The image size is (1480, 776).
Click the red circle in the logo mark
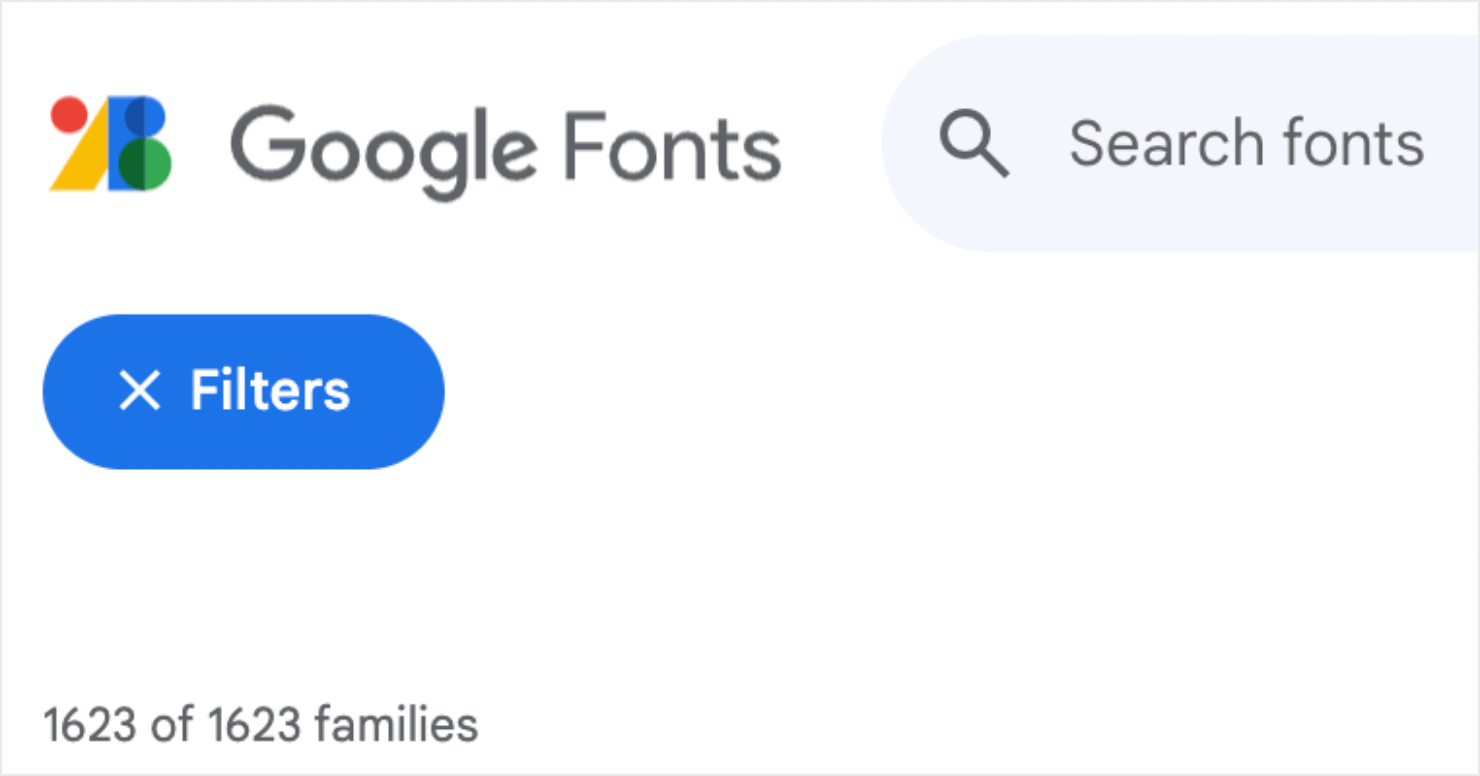[x=71, y=112]
